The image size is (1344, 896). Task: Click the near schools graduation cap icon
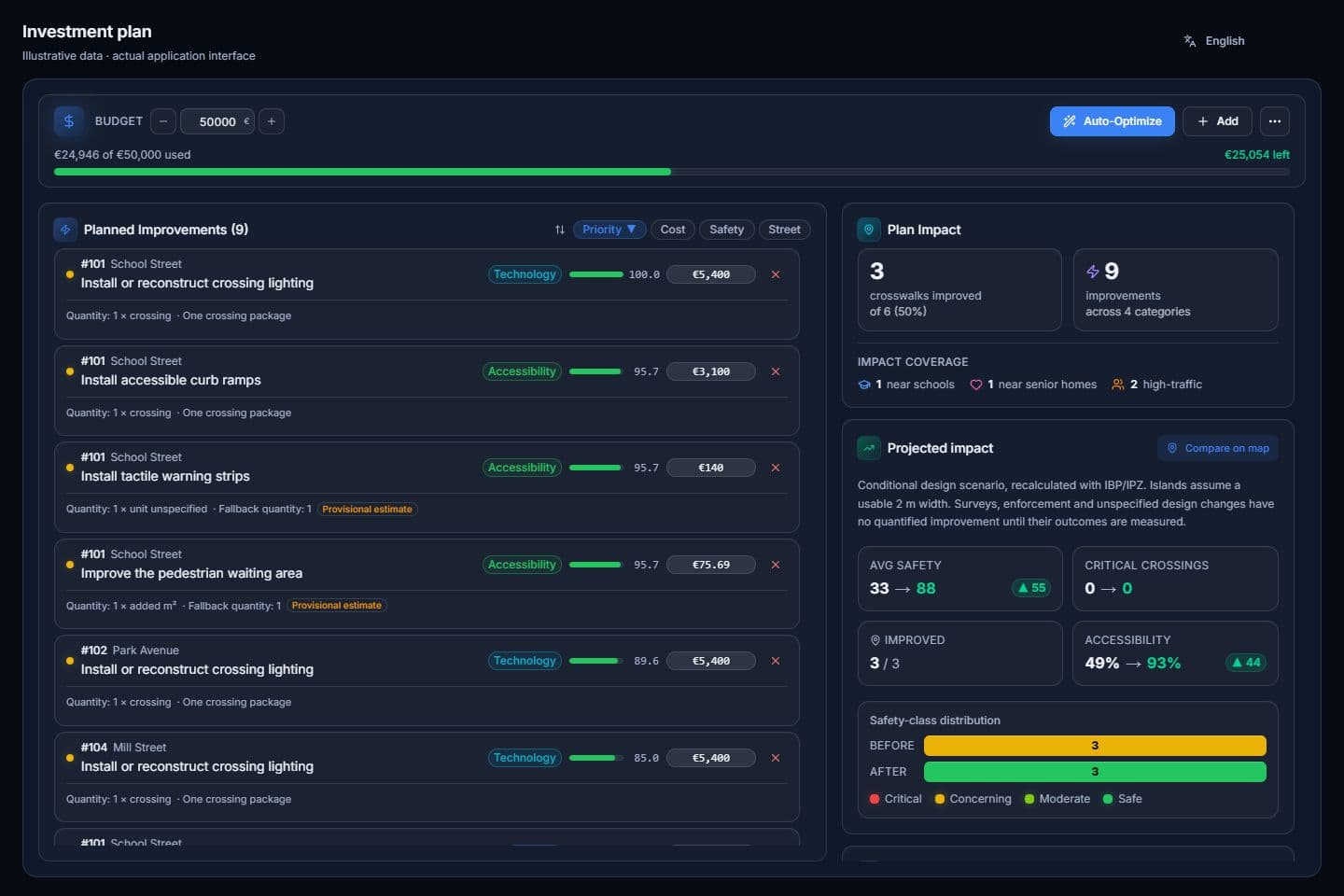coord(864,385)
